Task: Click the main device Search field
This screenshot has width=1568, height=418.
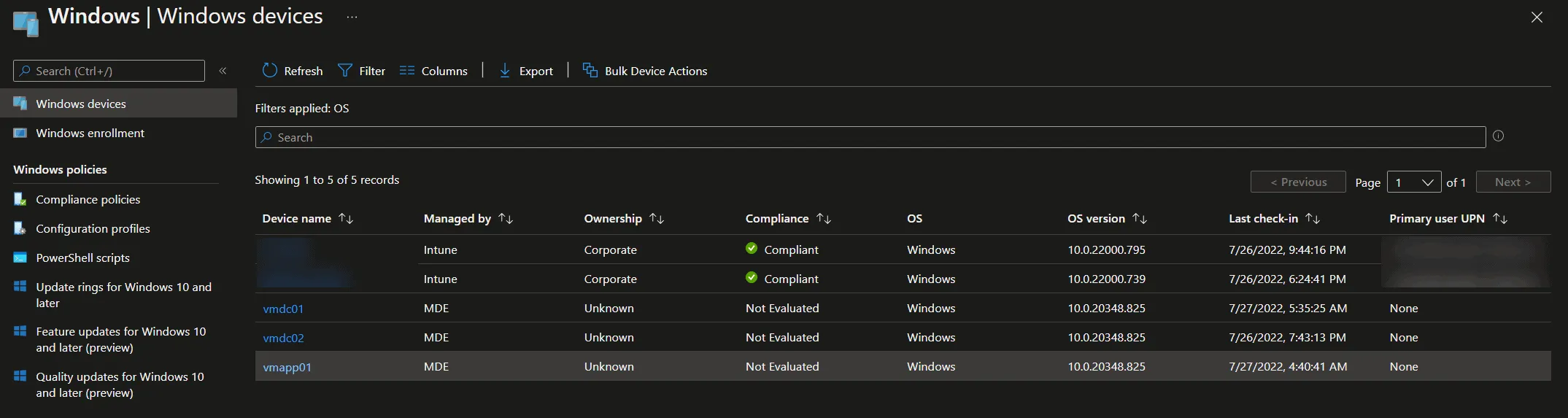Action: pyautogui.click(x=870, y=137)
